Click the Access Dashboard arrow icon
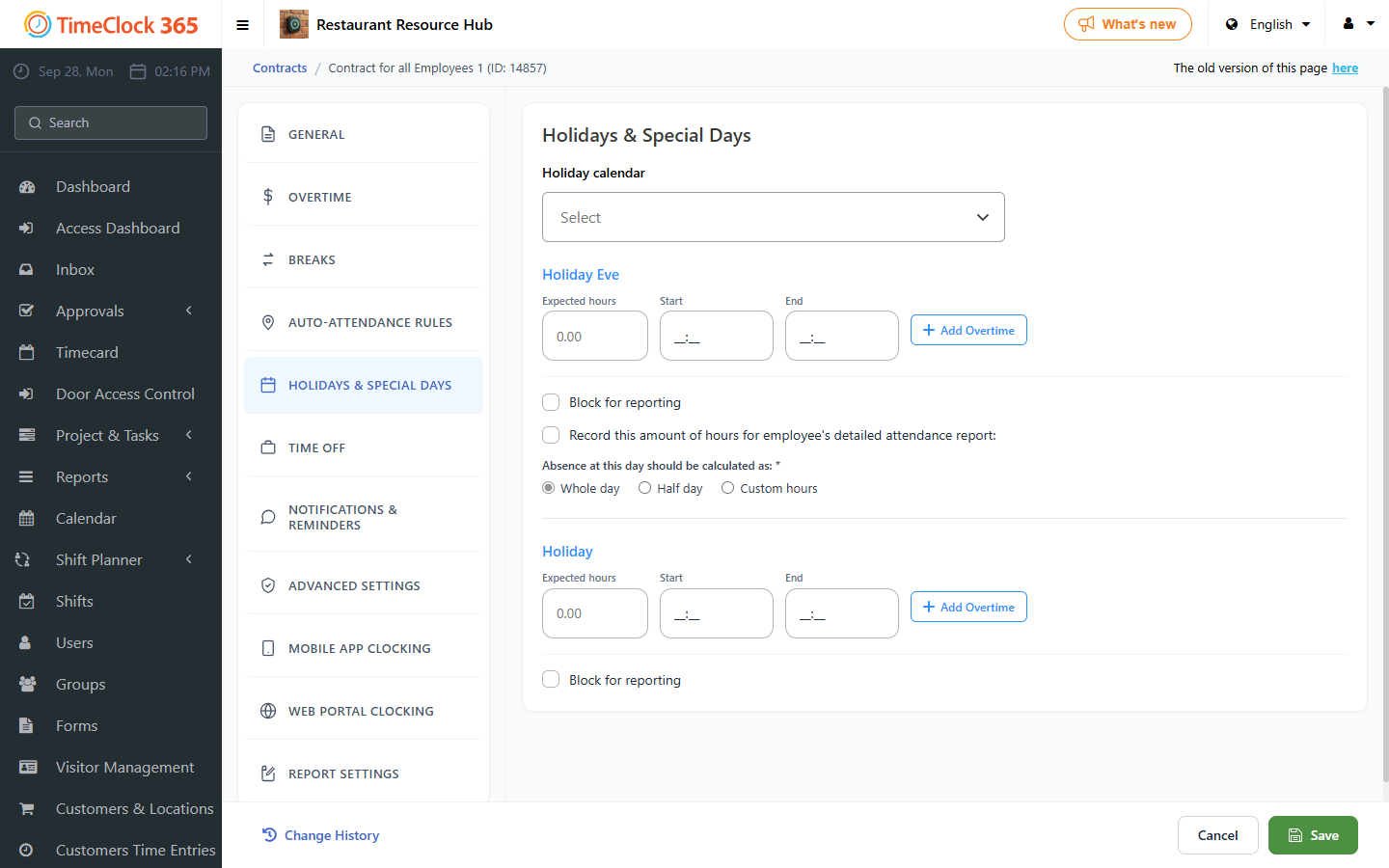The image size is (1389, 868). coord(27,229)
